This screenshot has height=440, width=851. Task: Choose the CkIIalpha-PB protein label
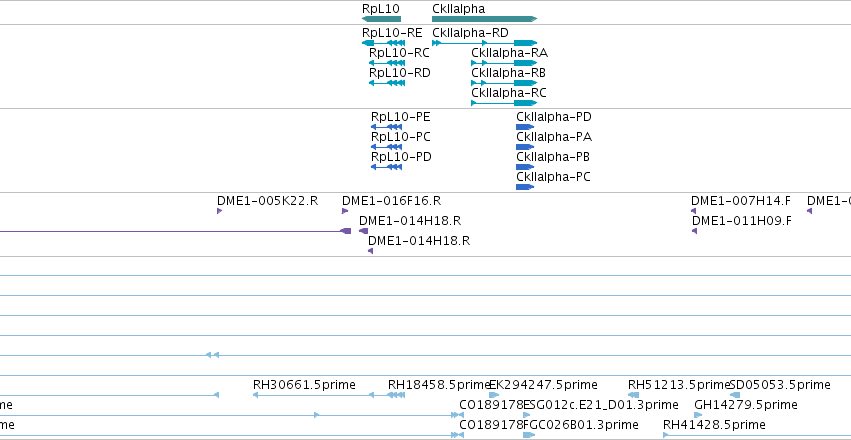(553, 157)
